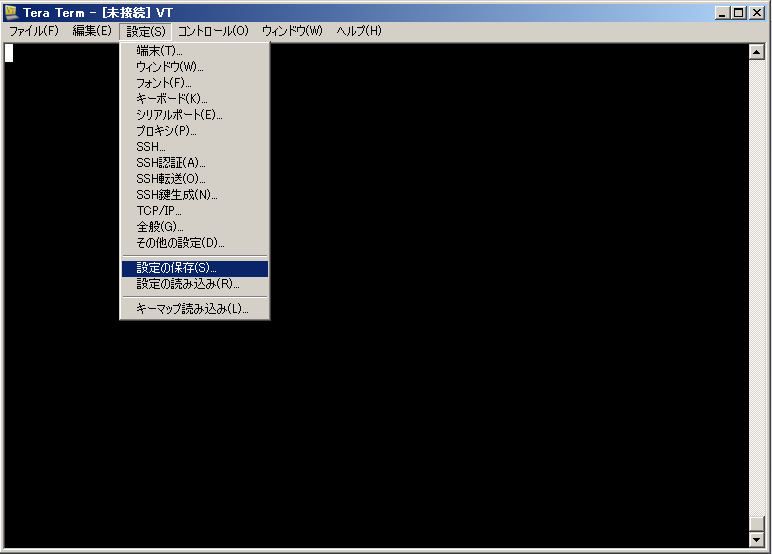Click the Tera Term title bar icon

point(11,12)
